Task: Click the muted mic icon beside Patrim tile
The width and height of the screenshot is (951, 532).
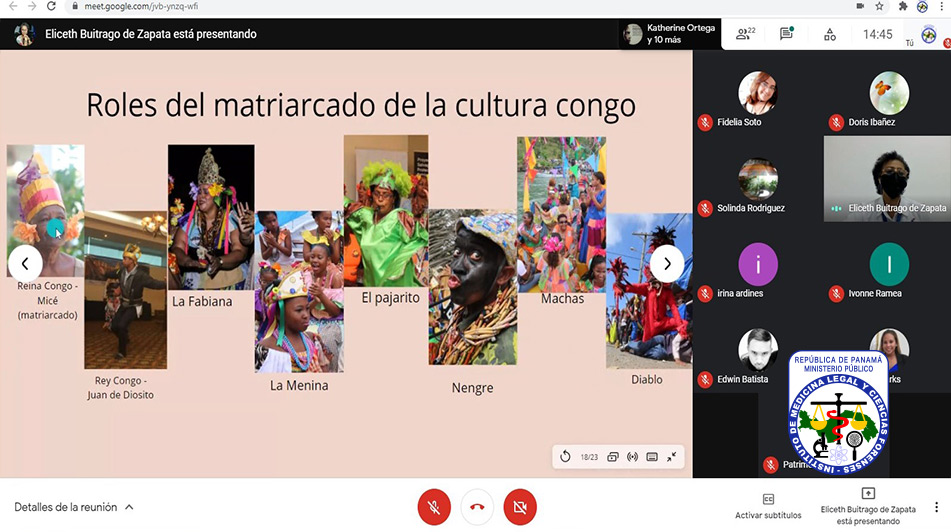Action: point(770,465)
